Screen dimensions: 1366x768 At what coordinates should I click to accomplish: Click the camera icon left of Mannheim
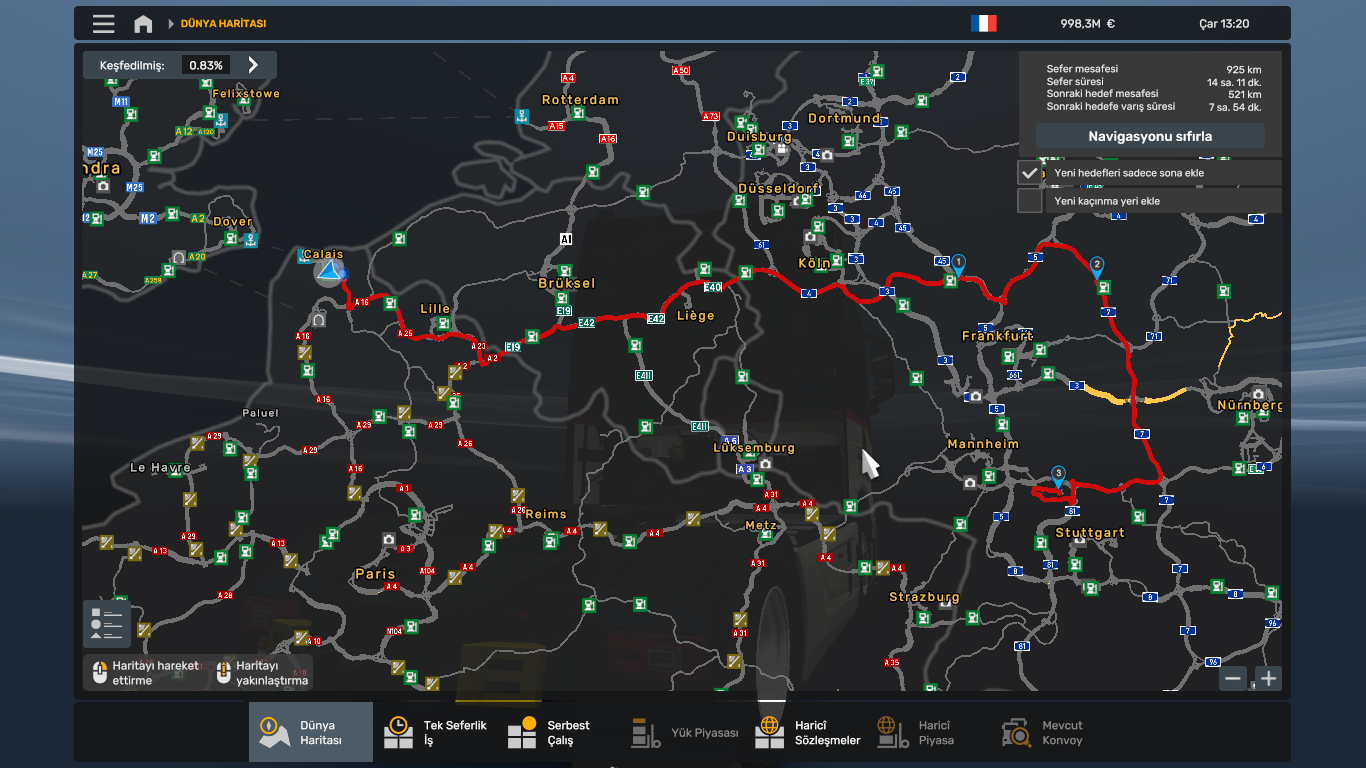(x=969, y=483)
